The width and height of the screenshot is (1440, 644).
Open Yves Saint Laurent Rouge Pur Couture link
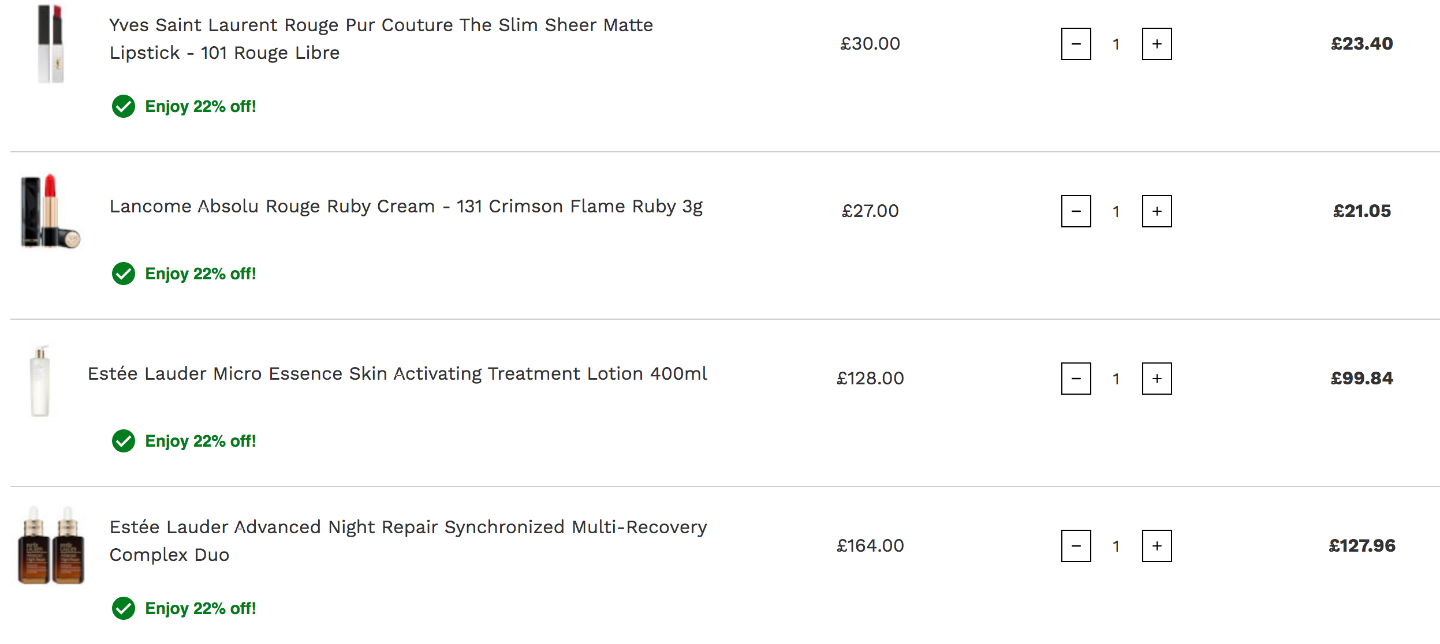pos(381,39)
